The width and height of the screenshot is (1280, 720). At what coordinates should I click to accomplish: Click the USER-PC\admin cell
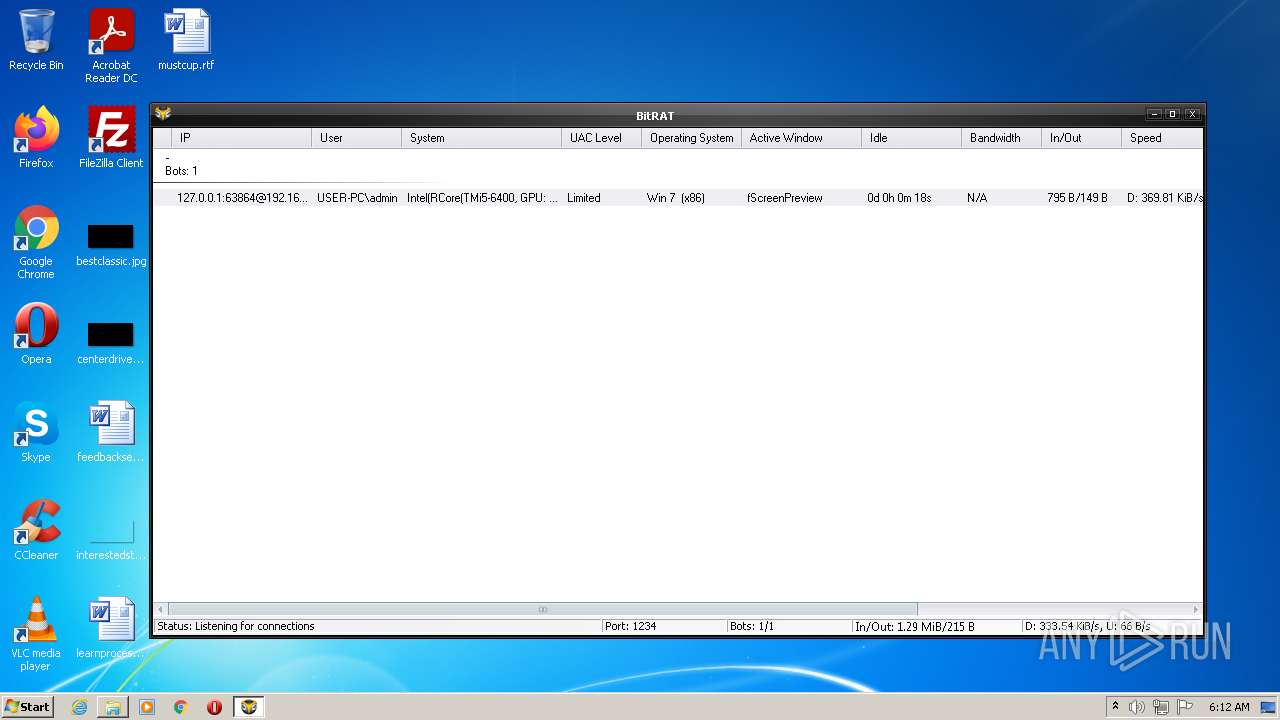357,198
